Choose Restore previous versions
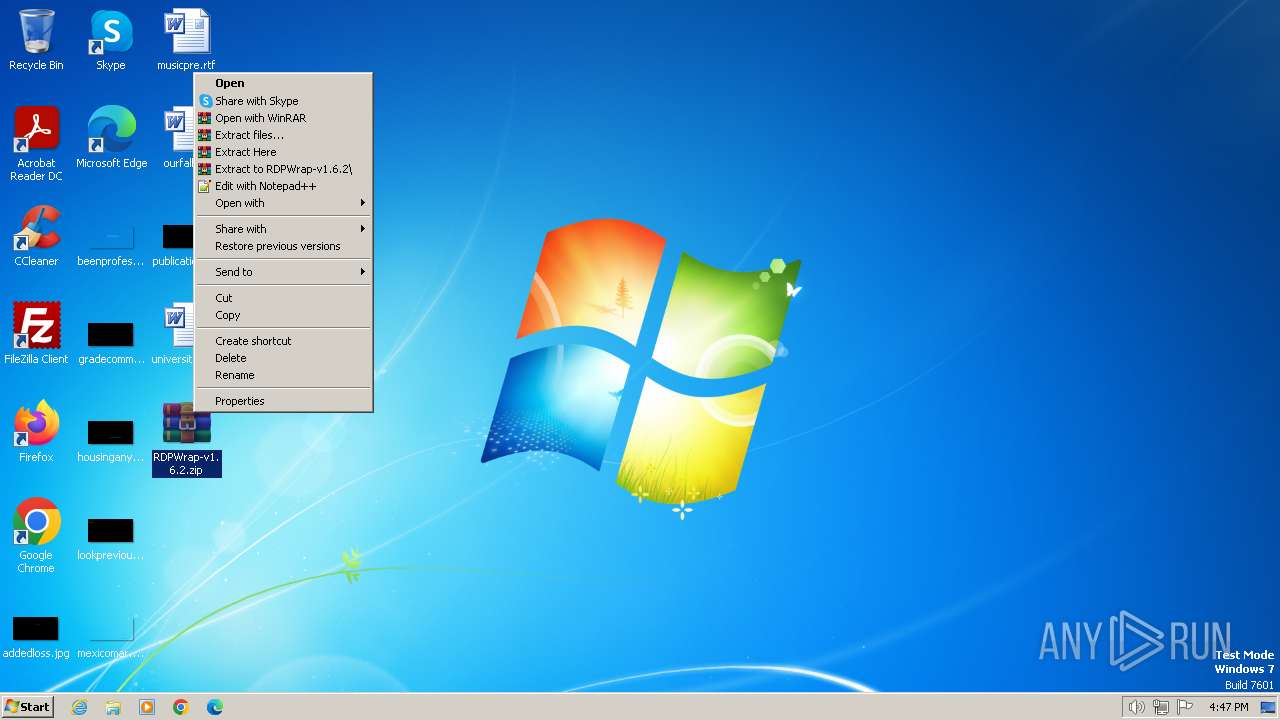The width and height of the screenshot is (1280, 720). click(x=283, y=246)
